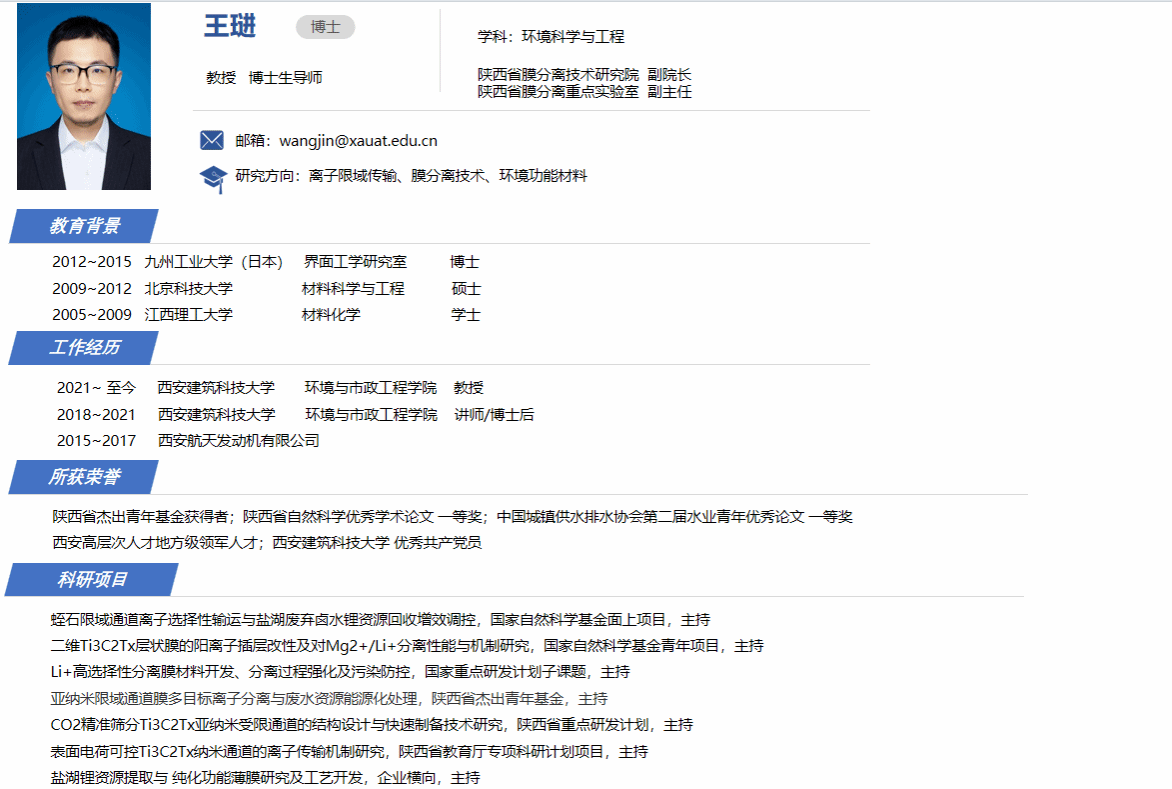This screenshot has width=1172, height=789.
Task: Select the 科研项目 section header
Action: click(92, 580)
